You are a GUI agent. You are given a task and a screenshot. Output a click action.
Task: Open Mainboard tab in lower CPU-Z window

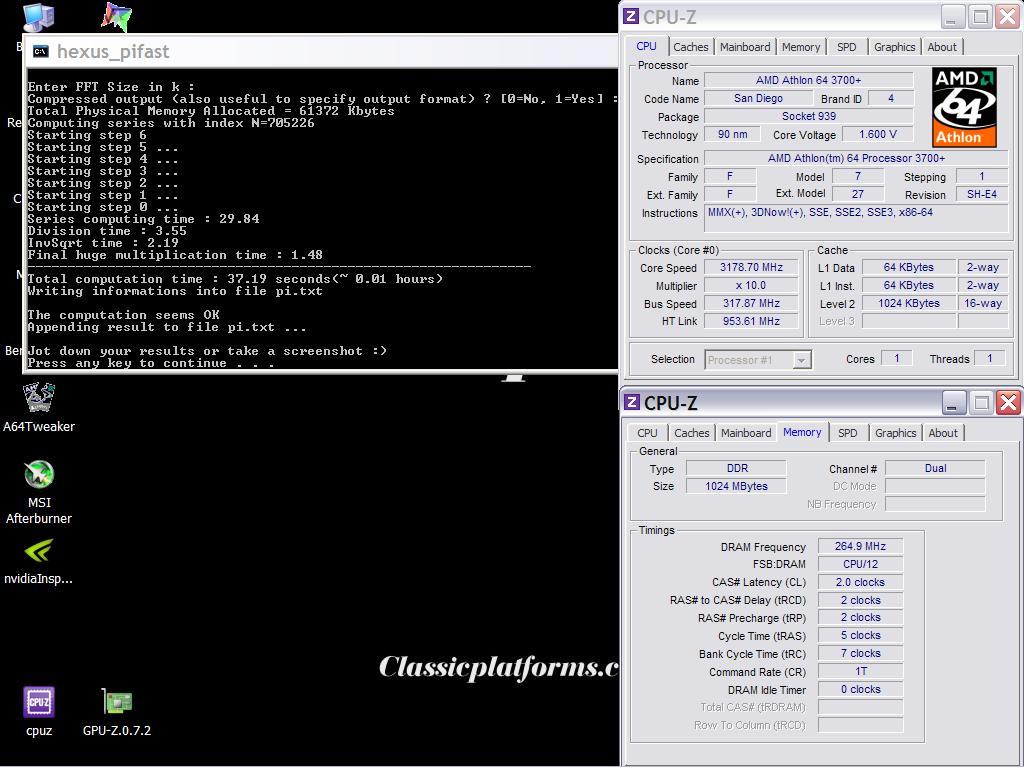[746, 433]
